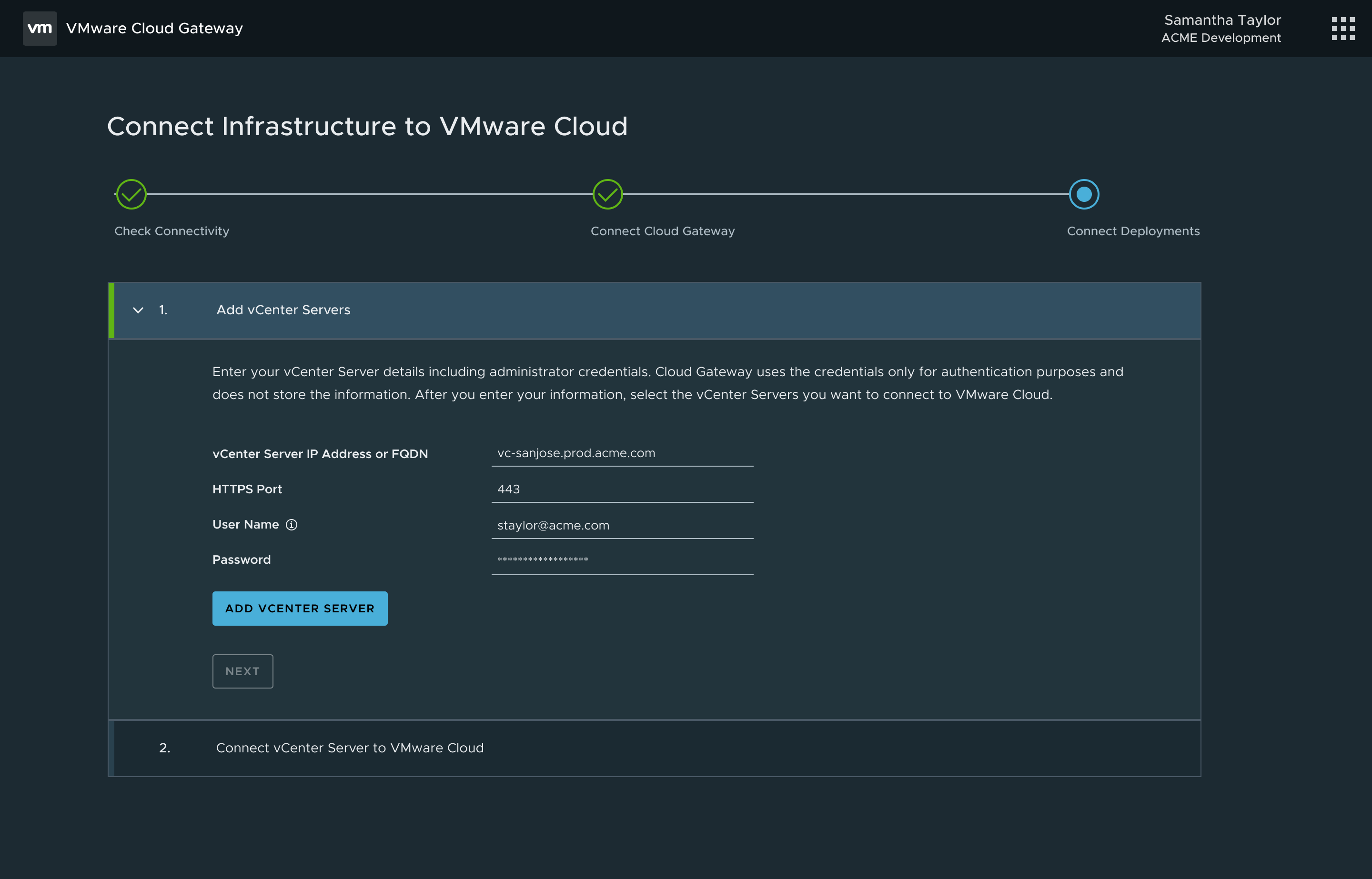This screenshot has height=879, width=1372.
Task: Click the vCenter Server IP Address or FQDN label
Action: point(320,454)
